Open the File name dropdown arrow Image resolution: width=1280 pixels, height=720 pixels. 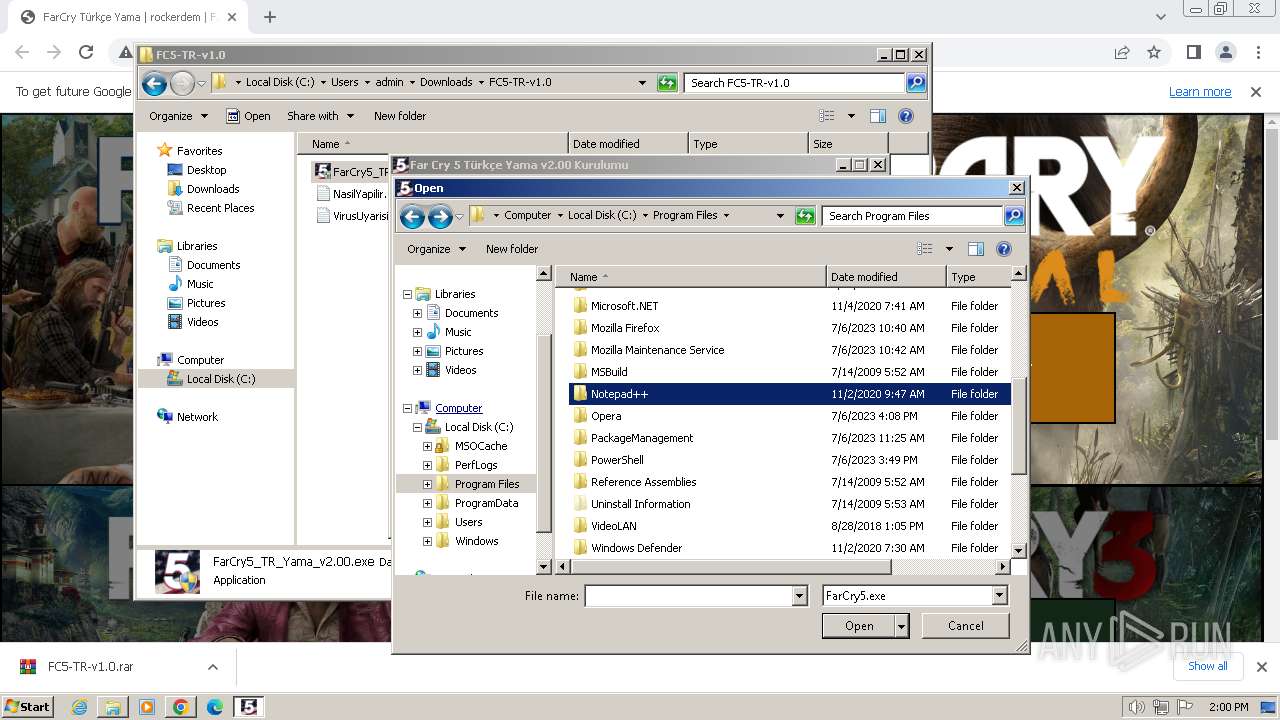(x=799, y=596)
